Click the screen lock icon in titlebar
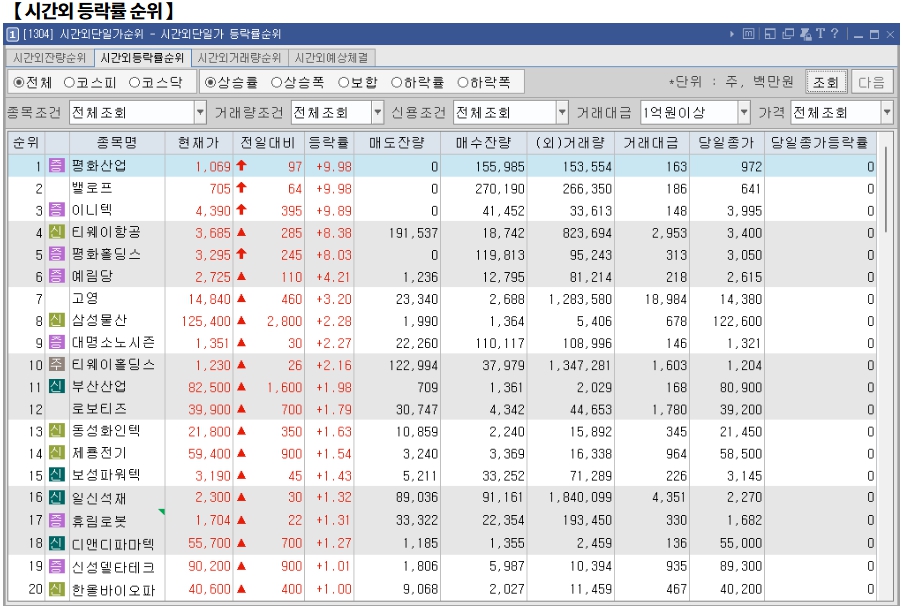This screenshot has height=613, width=902. point(807,34)
